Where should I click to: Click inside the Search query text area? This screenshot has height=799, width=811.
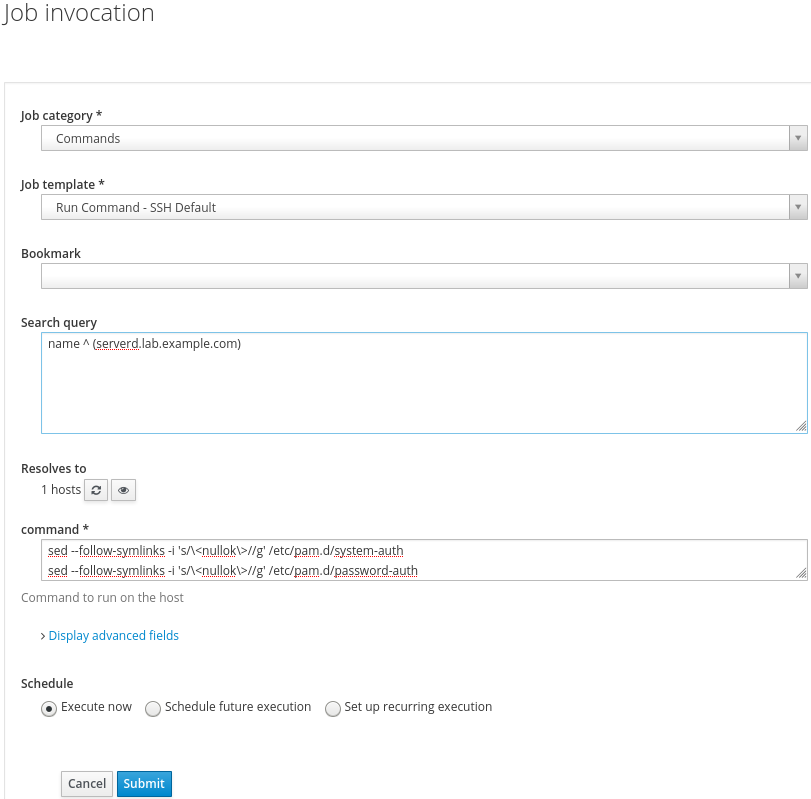coord(423,383)
